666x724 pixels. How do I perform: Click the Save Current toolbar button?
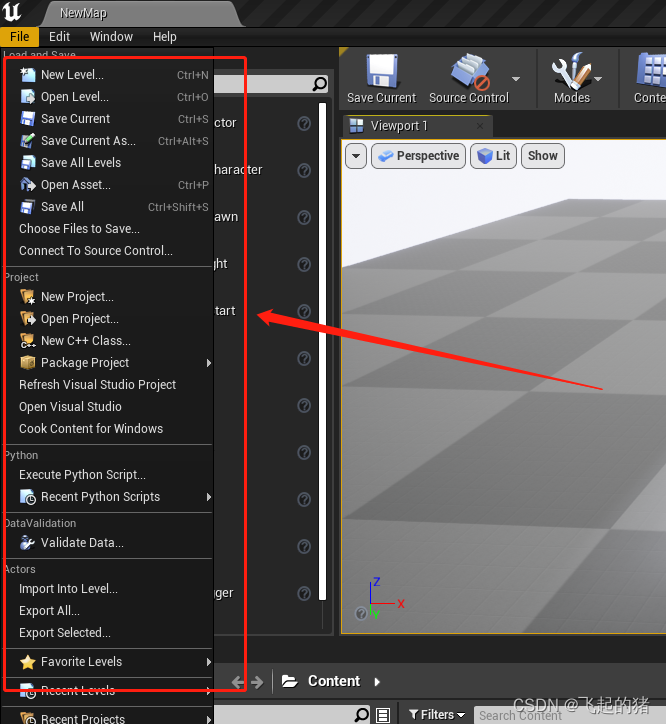point(381,78)
